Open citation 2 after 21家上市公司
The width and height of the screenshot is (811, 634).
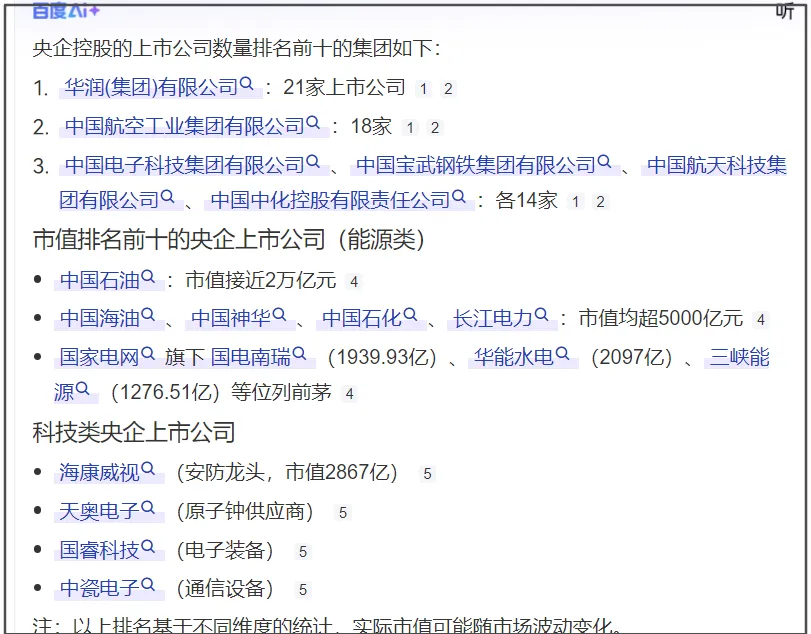pyautogui.click(x=448, y=89)
